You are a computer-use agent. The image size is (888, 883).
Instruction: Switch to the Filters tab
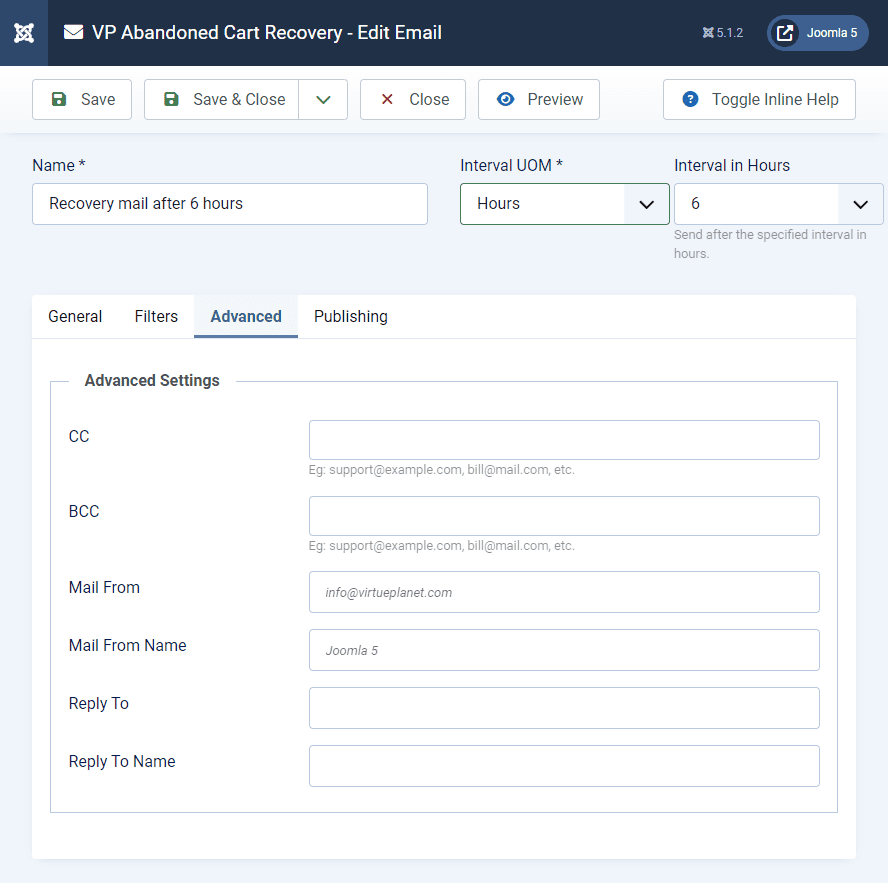coord(156,317)
